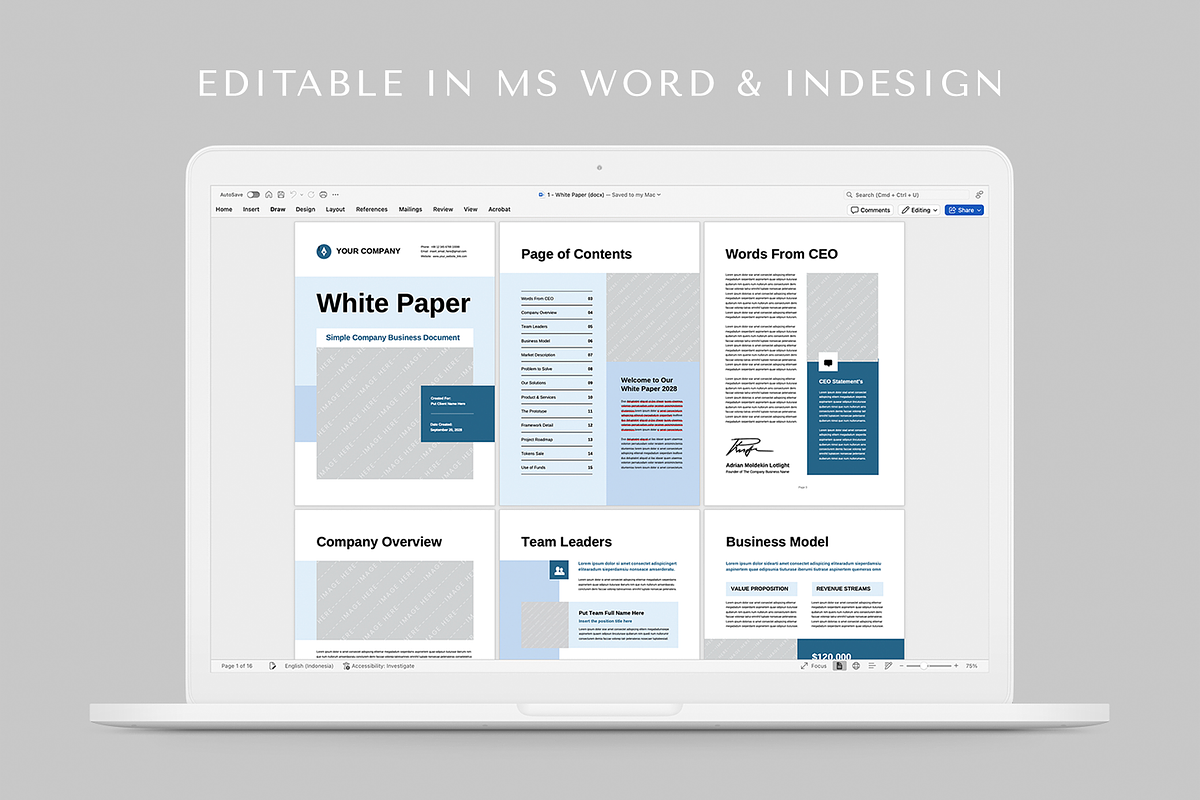Print the document via printer icon

point(323,195)
